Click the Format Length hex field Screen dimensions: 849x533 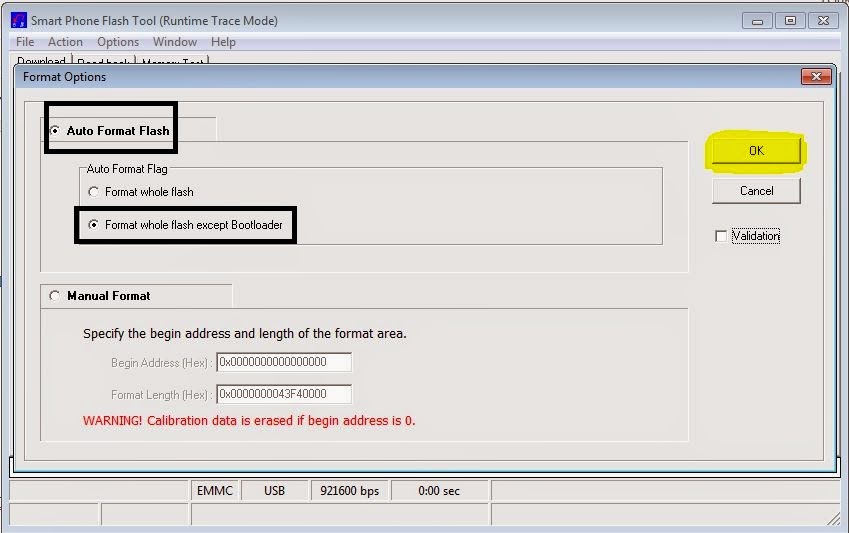284,394
